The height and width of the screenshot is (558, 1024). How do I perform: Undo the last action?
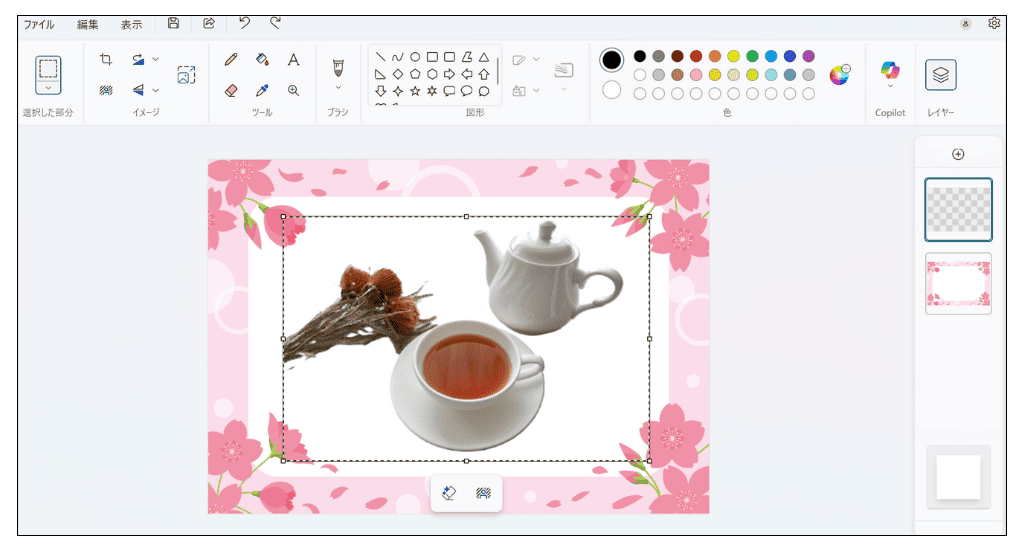click(244, 23)
